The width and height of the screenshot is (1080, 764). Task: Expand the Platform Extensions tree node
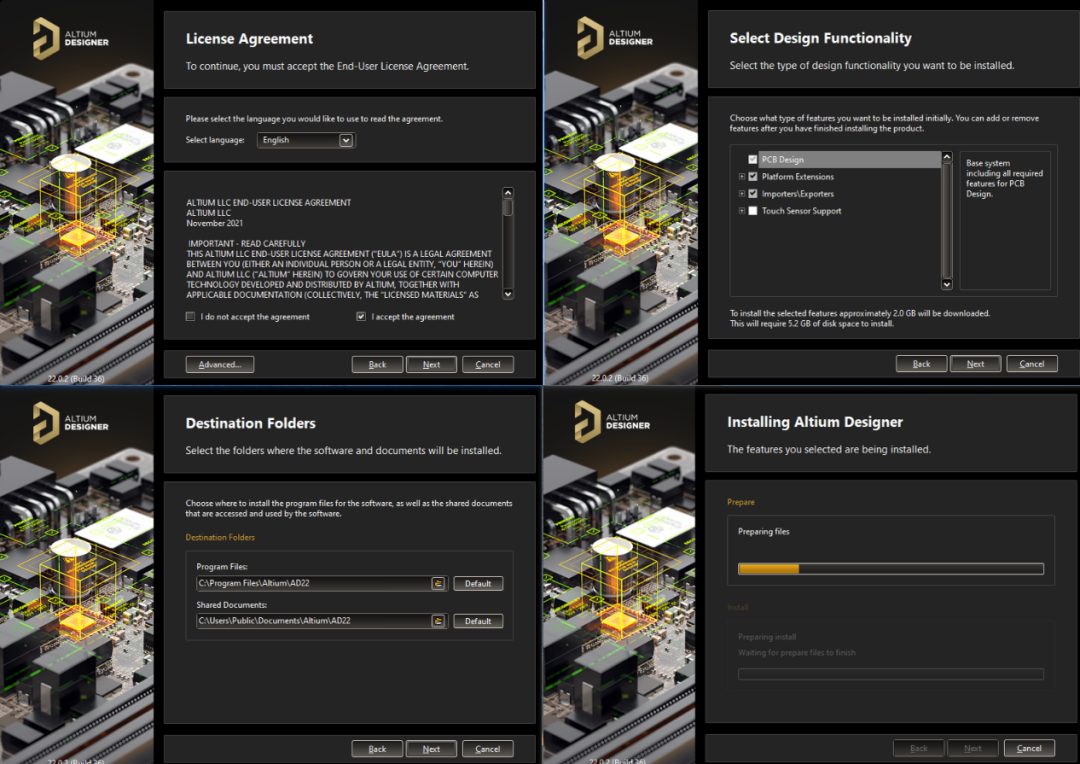(742, 176)
